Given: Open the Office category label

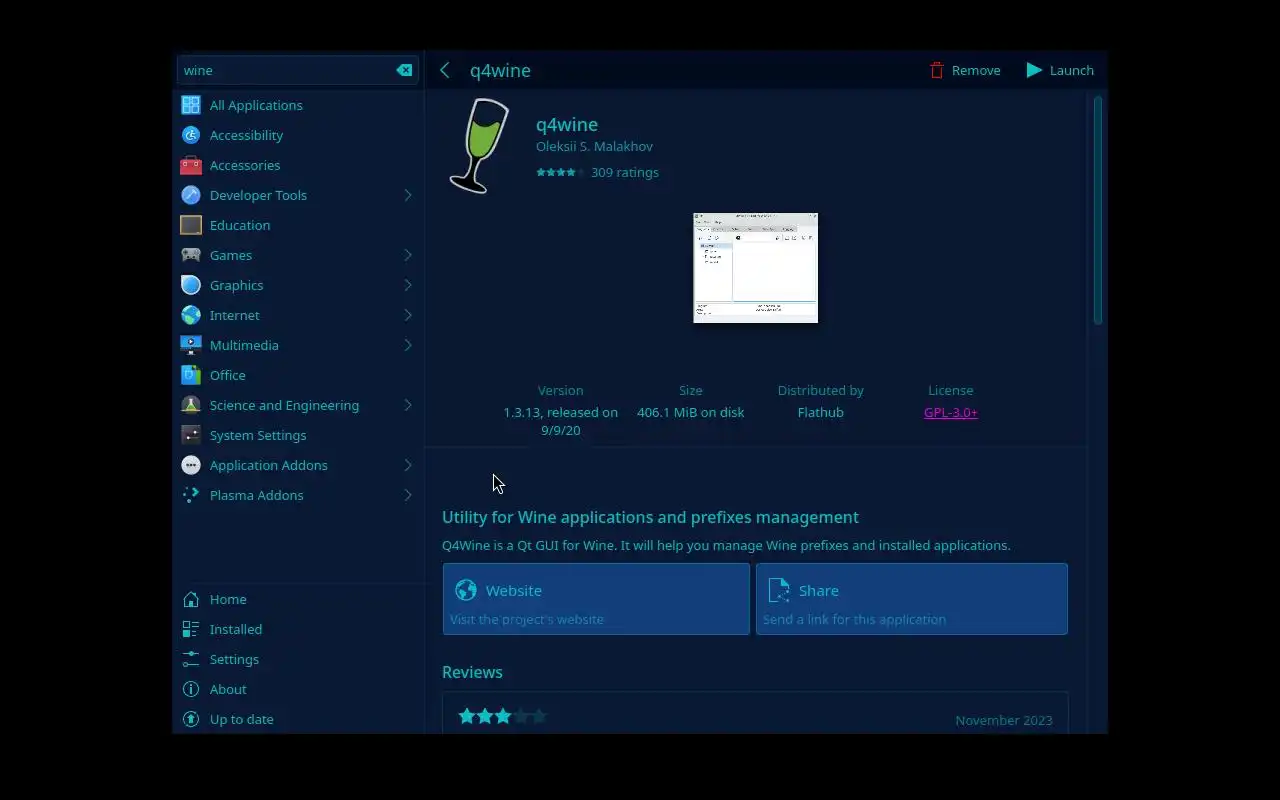Looking at the screenshot, I should pos(228,375).
